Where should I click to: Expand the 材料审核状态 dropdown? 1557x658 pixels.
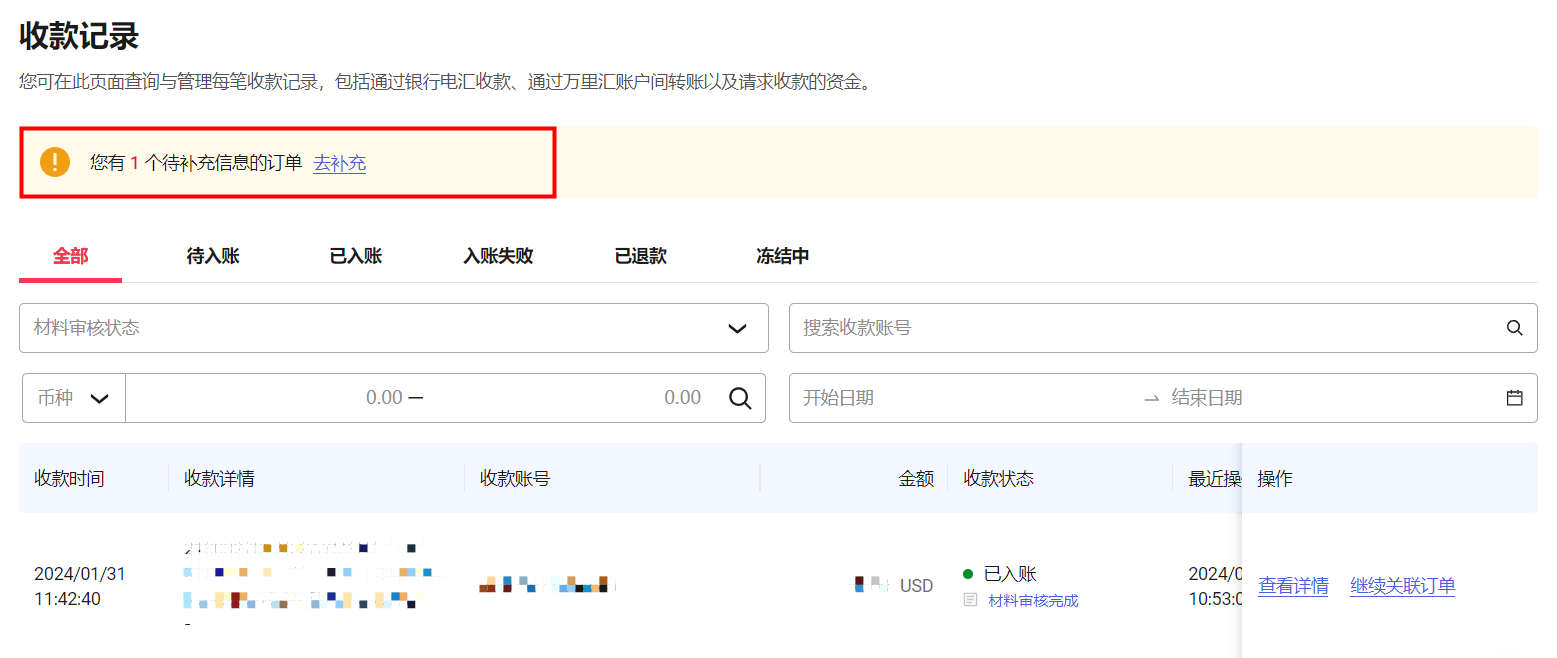point(393,328)
